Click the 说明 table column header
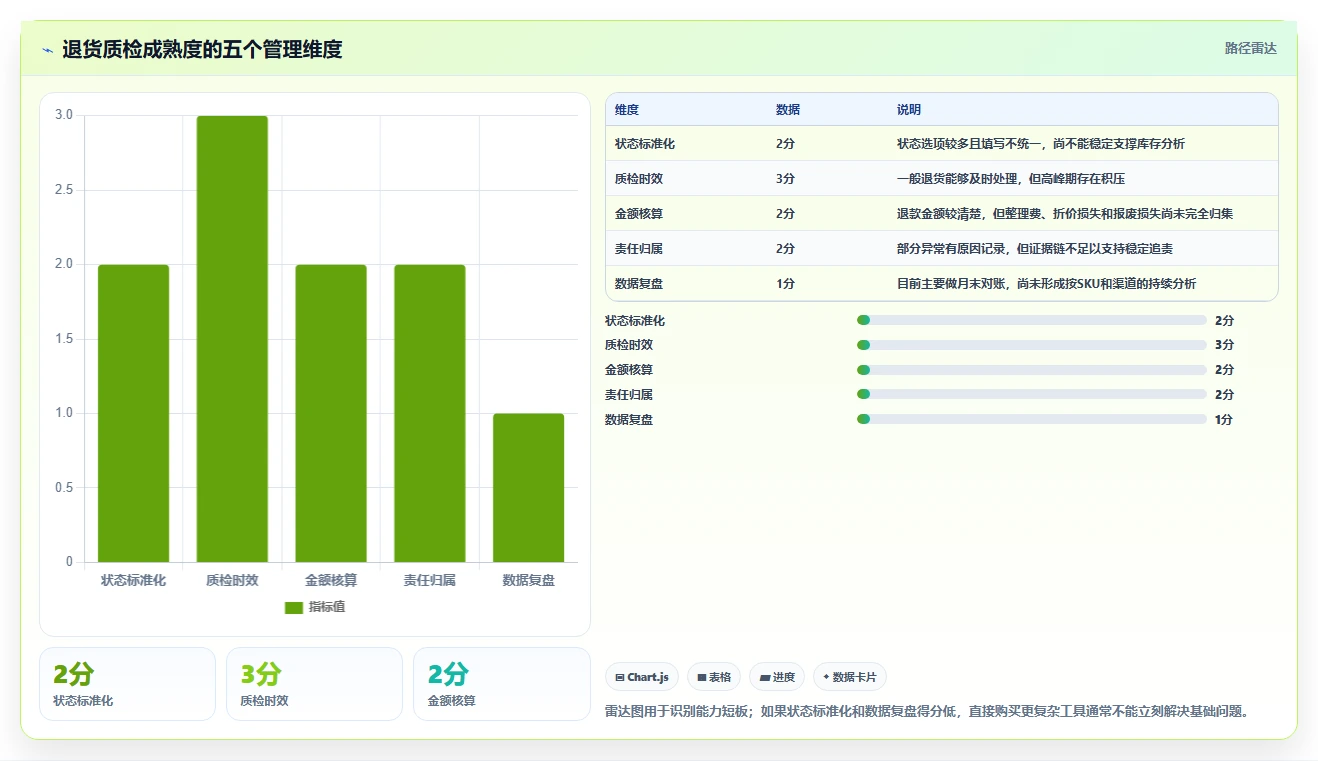 (909, 109)
